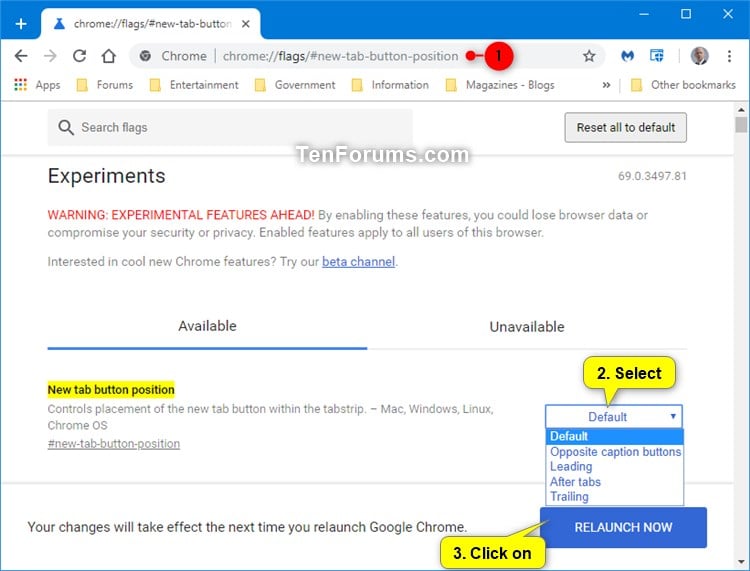Open the beta channel link

(x=359, y=262)
